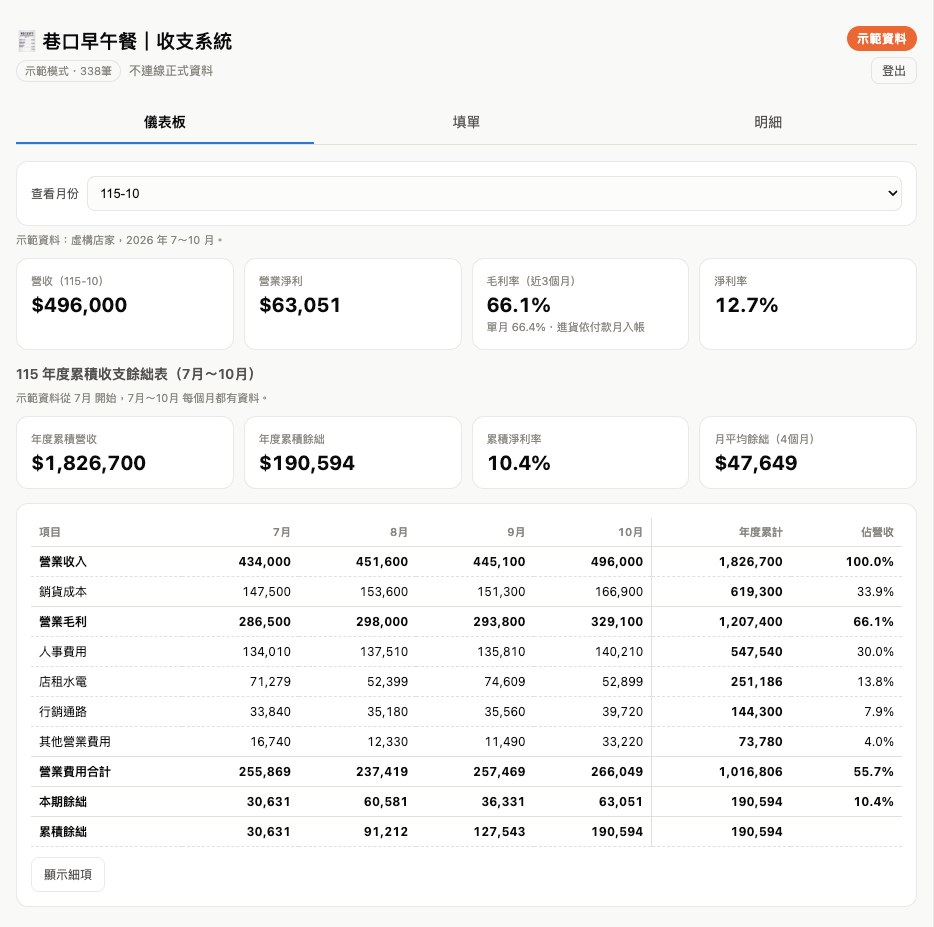Click the 淨利率 12.7% value
Viewport: 934px width, 927px height.
point(746,305)
